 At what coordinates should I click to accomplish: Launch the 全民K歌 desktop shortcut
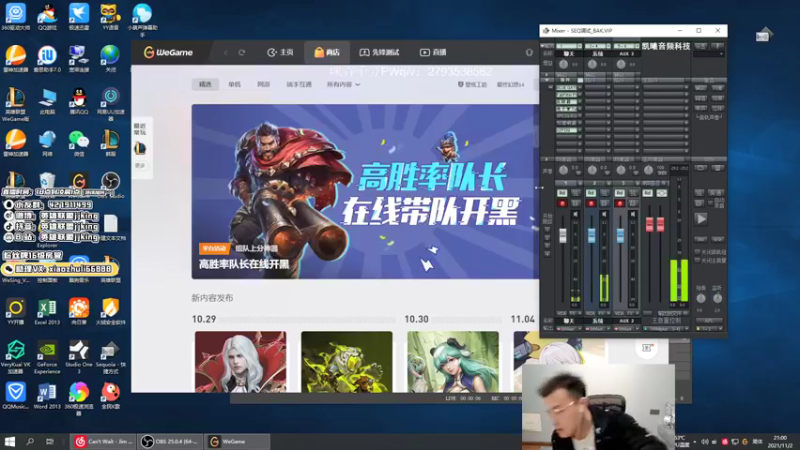(x=110, y=395)
